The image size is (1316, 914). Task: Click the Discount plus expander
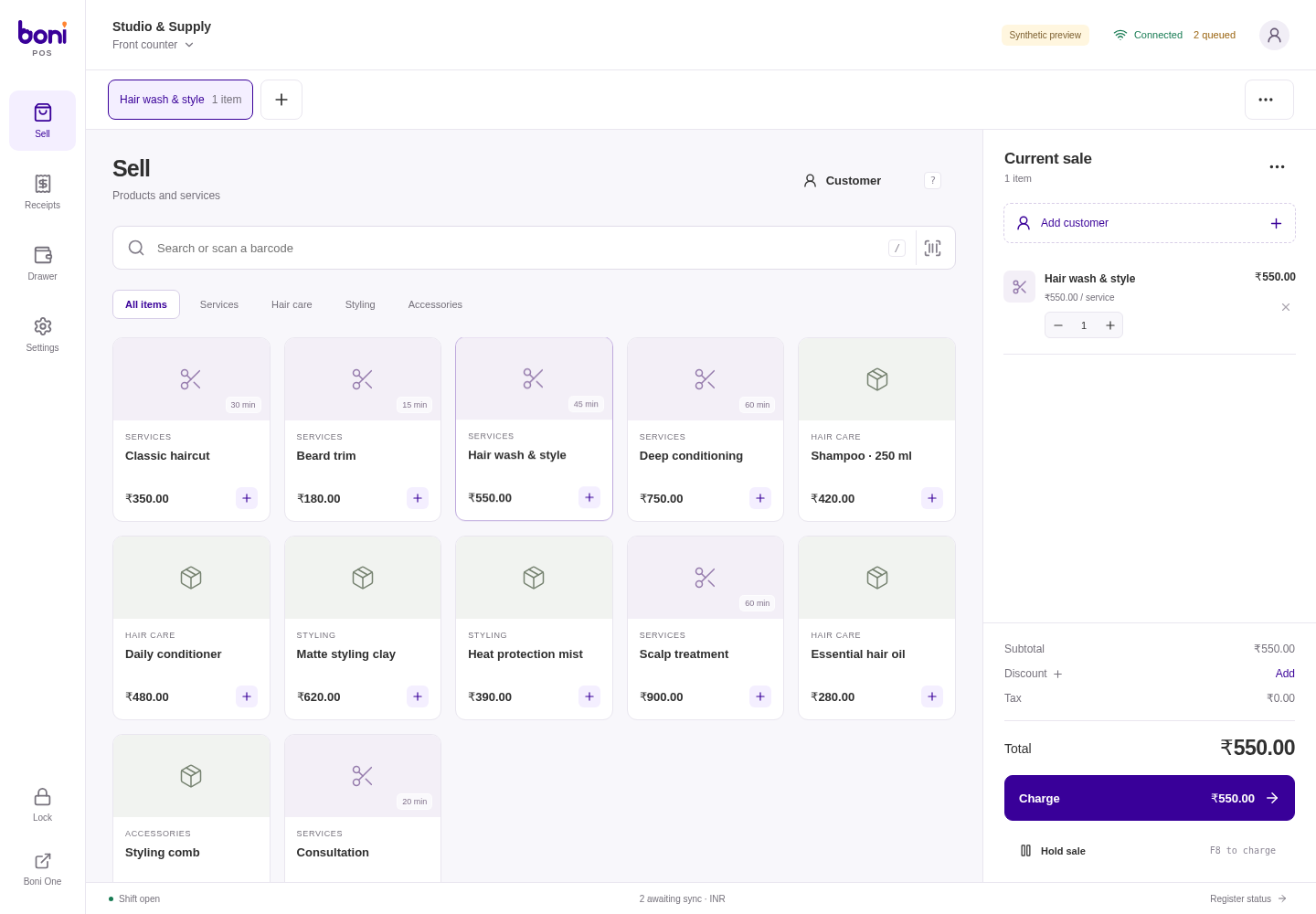1057,675
